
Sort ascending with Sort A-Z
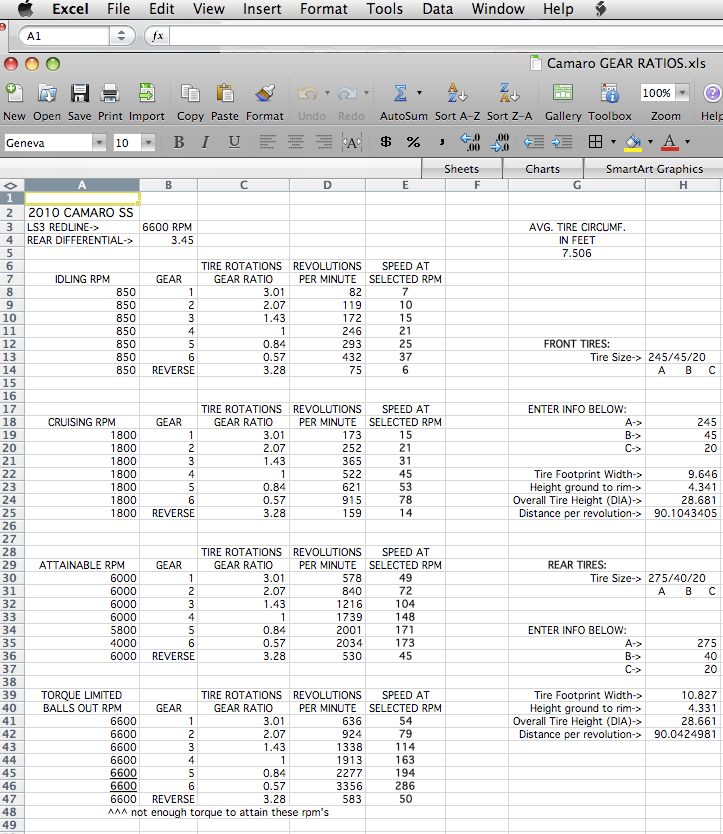tap(455, 94)
